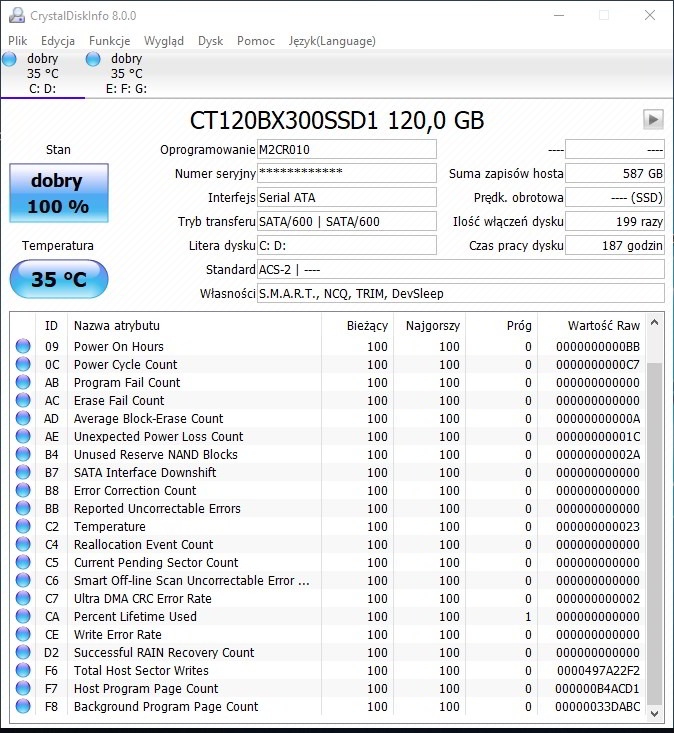The image size is (674, 733).
Task: Click the Własności features field
Action: click(x=460, y=294)
